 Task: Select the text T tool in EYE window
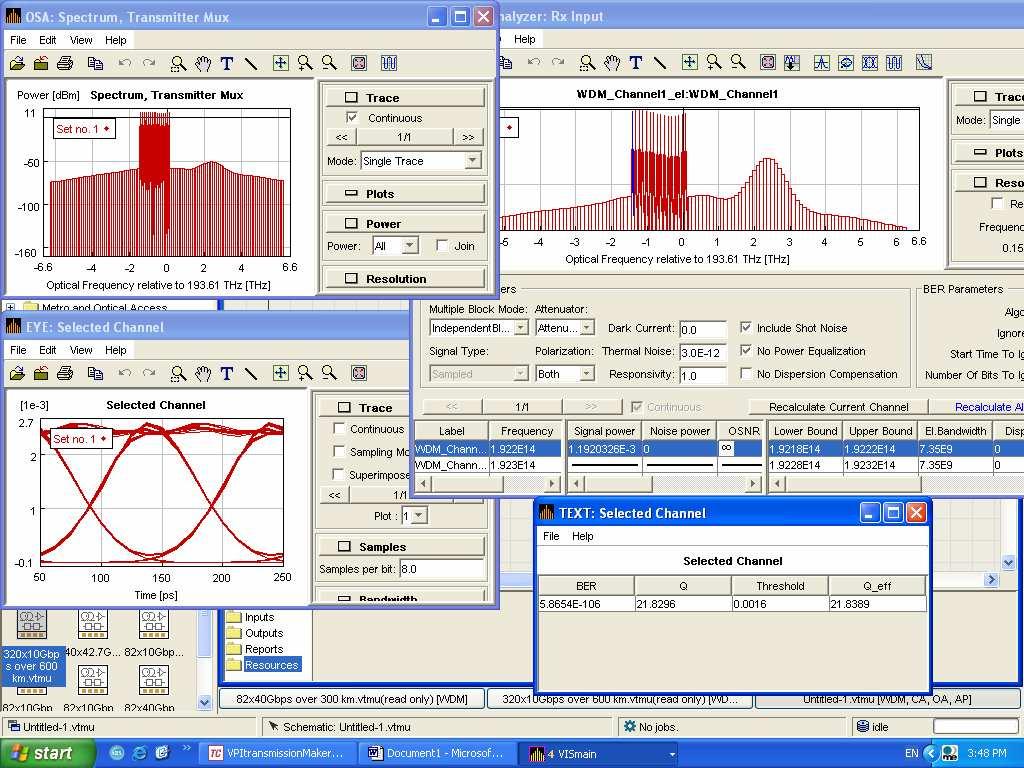point(227,374)
